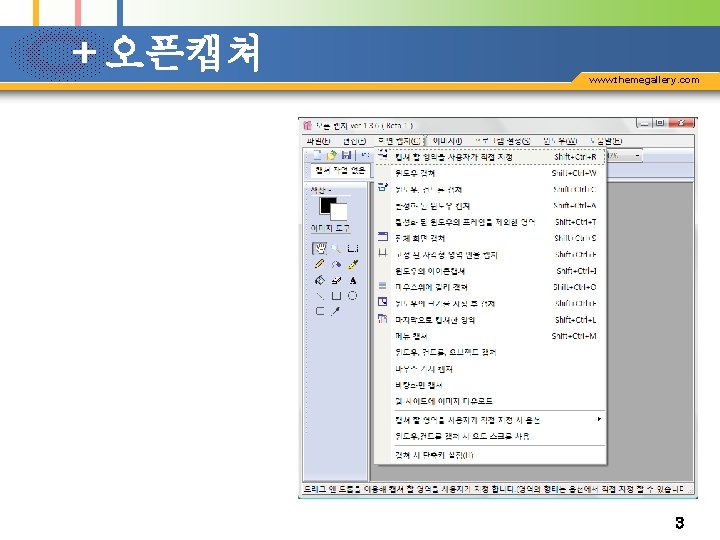Select the dotted Ellipse tool
720x540 pixels.
point(352,296)
